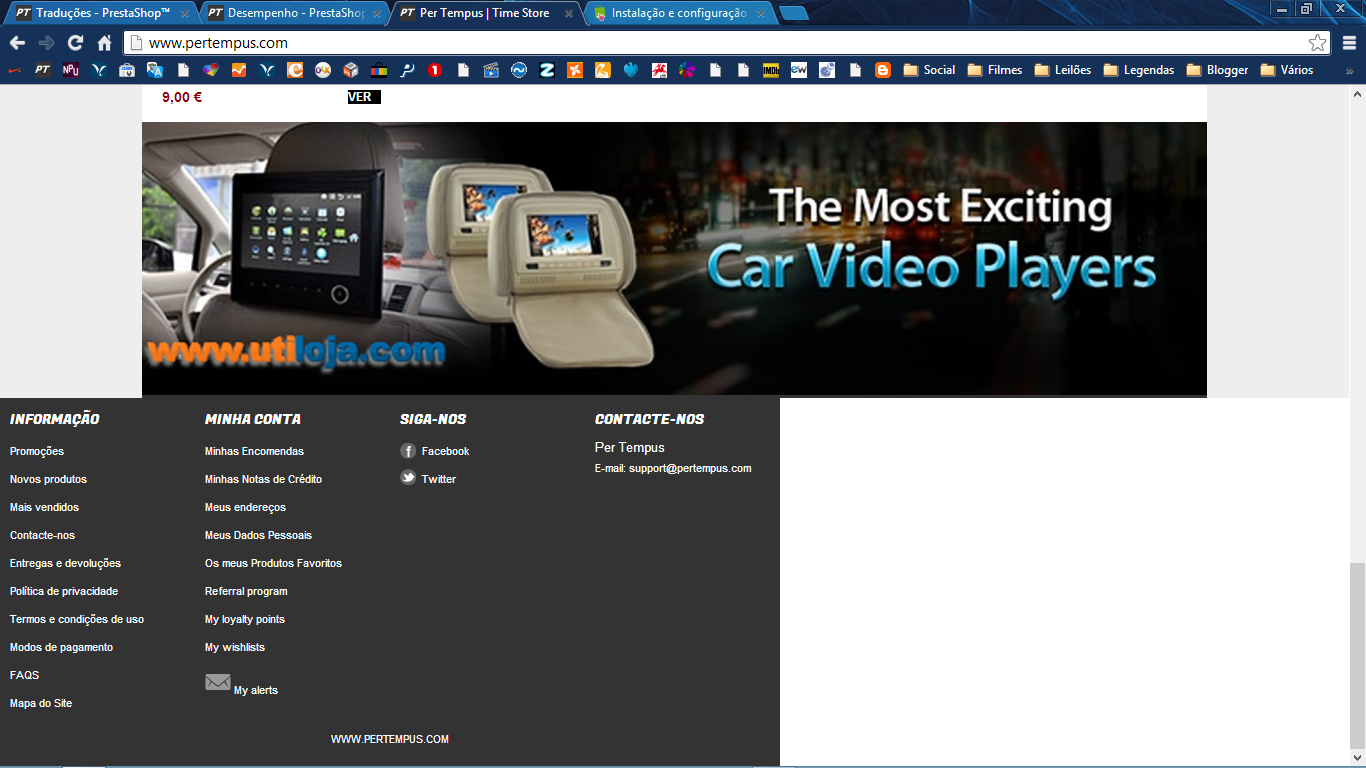Go to Minhas Encomendas
This screenshot has height=768, width=1366.
click(x=254, y=451)
